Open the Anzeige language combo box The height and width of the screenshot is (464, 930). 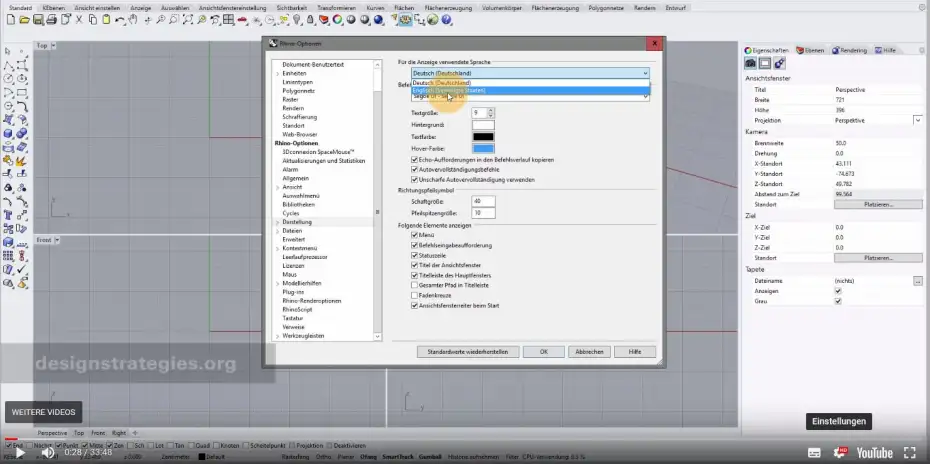[x=530, y=73]
